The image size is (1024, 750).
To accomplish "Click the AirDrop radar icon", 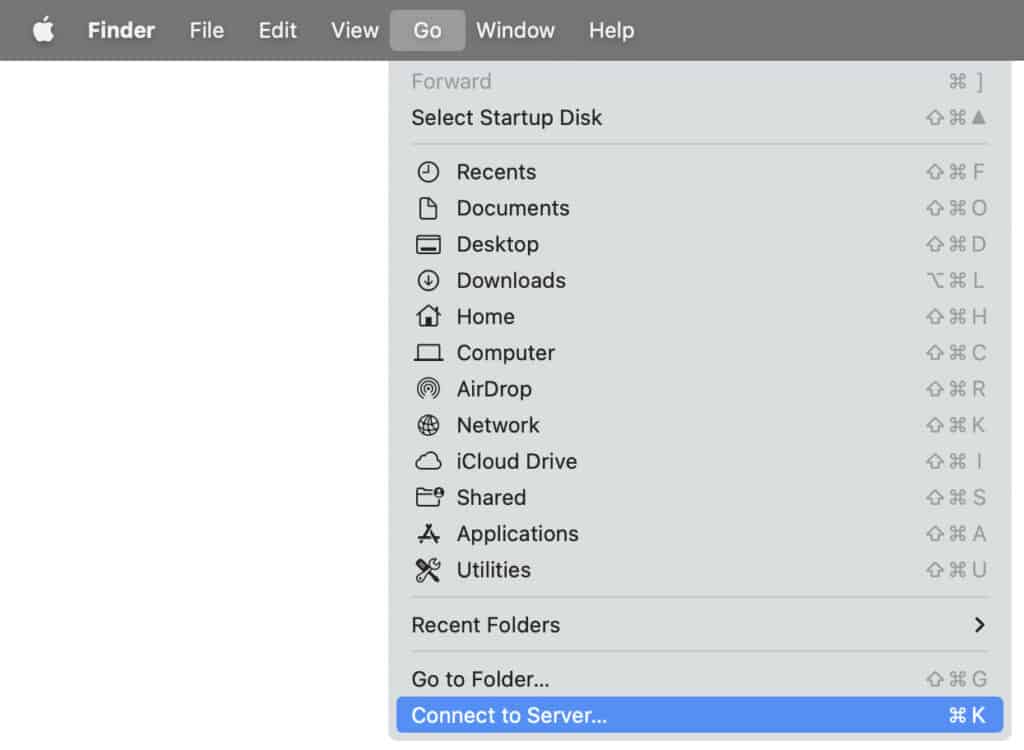I will tap(428, 389).
